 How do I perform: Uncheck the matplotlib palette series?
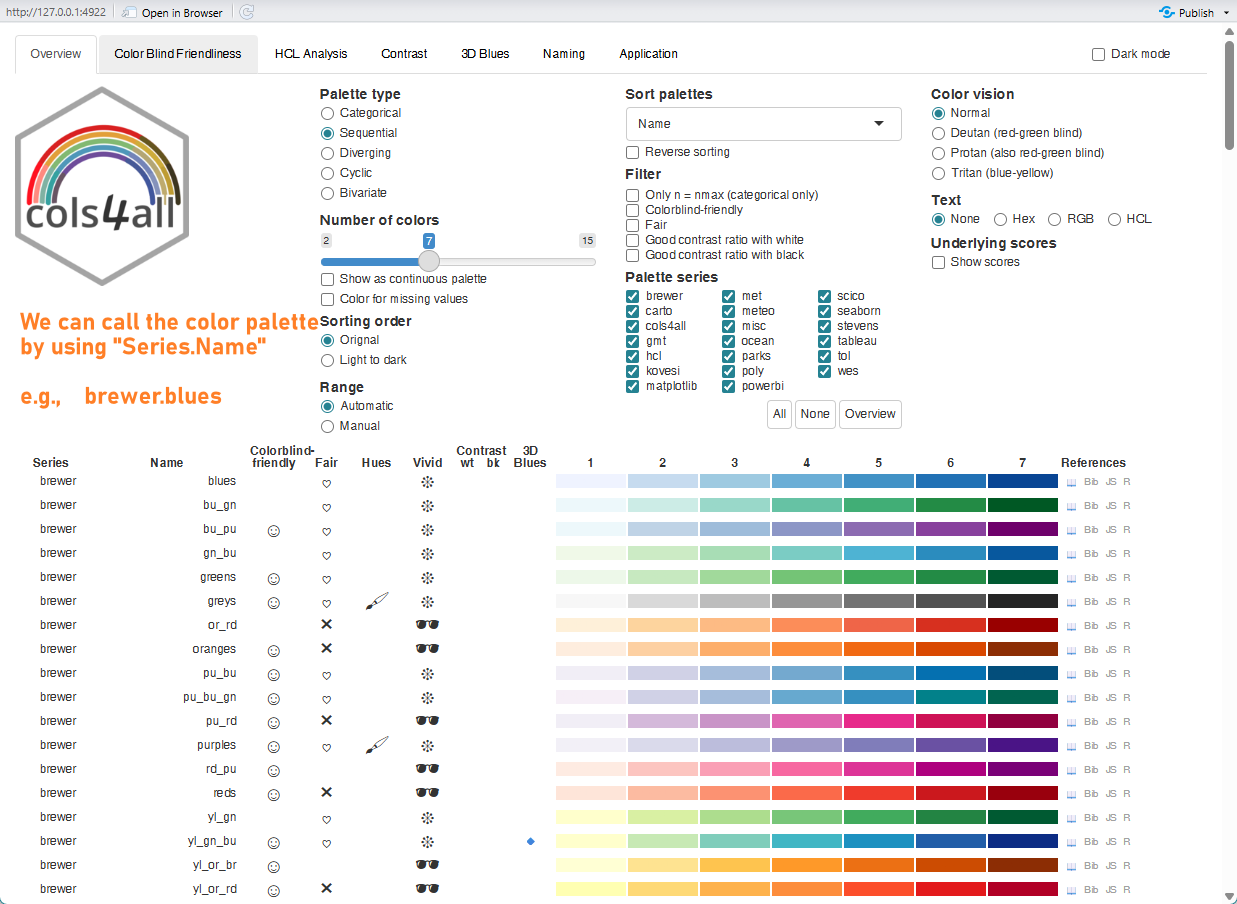(x=633, y=386)
